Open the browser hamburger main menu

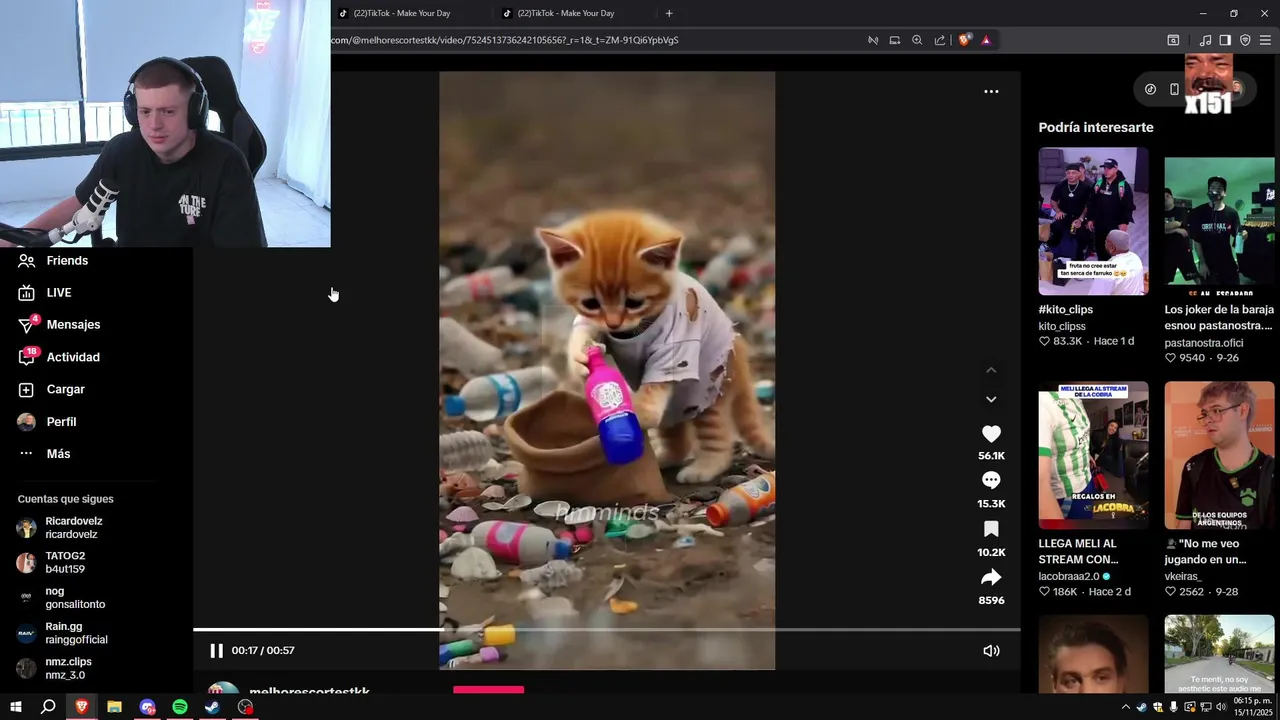click(x=1265, y=40)
